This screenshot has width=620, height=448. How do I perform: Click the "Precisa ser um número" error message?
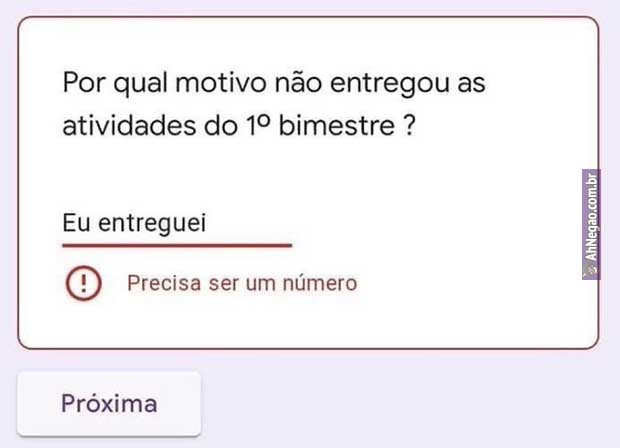(x=242, y=283)
